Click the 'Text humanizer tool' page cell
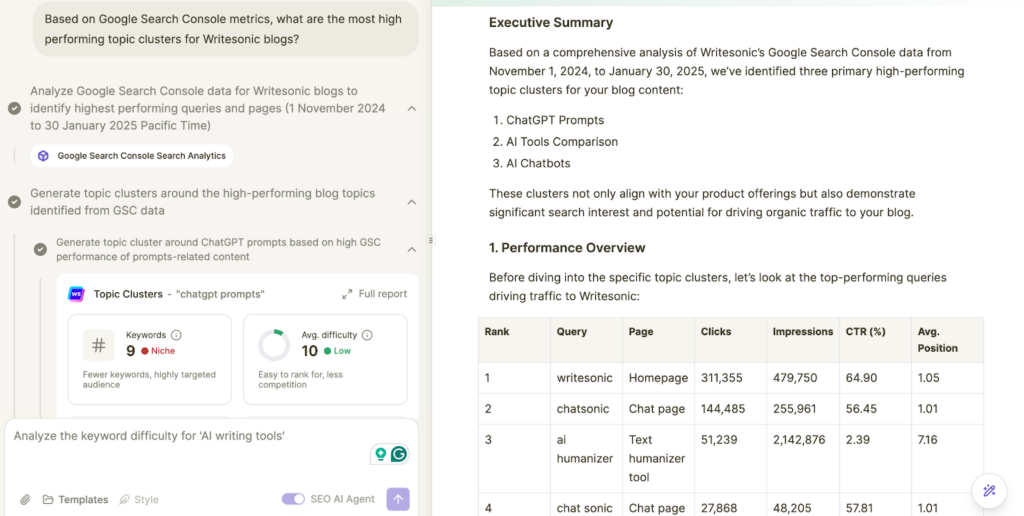 (x=658, y=459)
